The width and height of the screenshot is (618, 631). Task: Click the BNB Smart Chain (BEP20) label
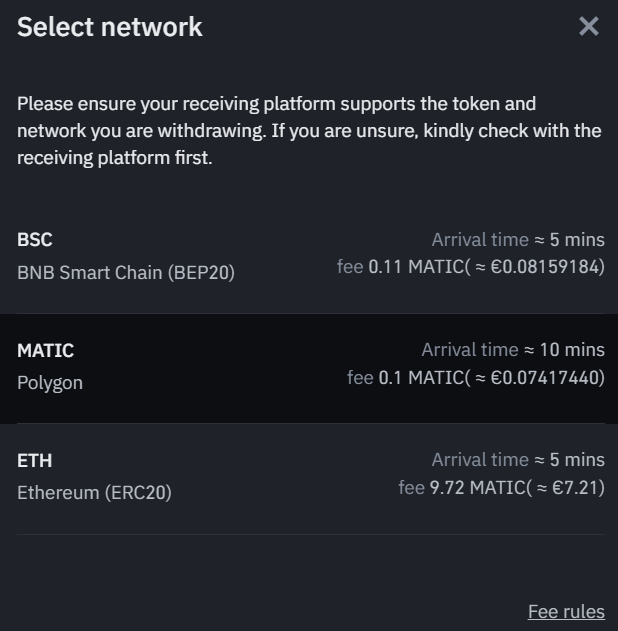coord(126,272)
